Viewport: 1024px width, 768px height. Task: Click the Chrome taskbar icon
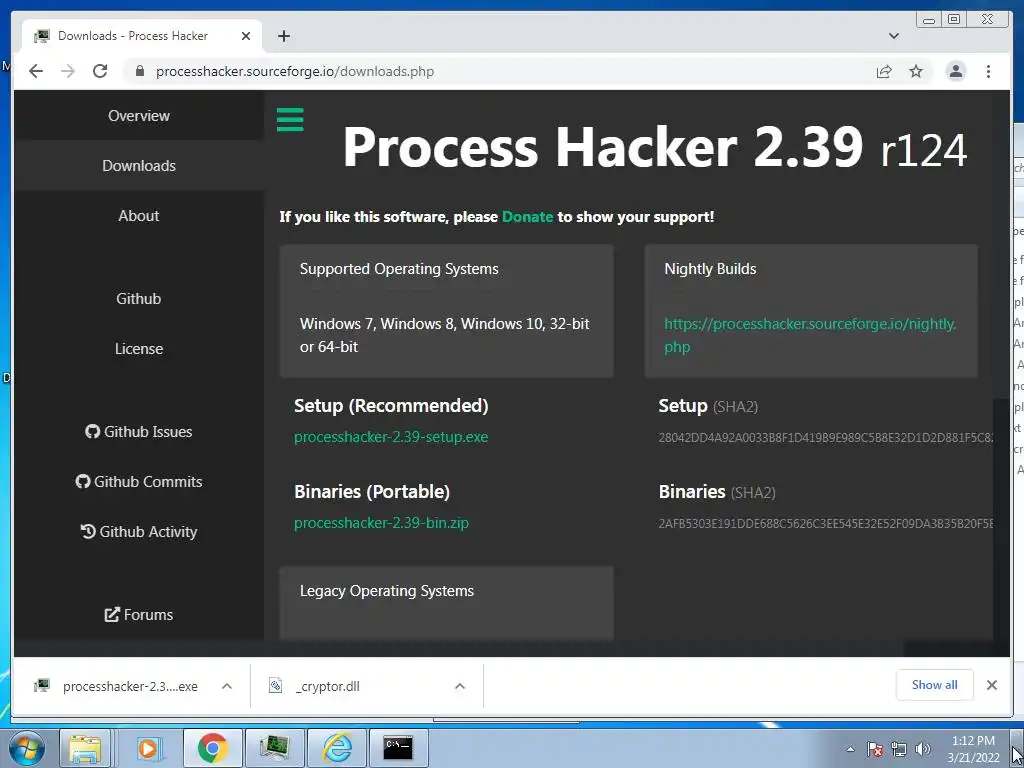(212, 748)
